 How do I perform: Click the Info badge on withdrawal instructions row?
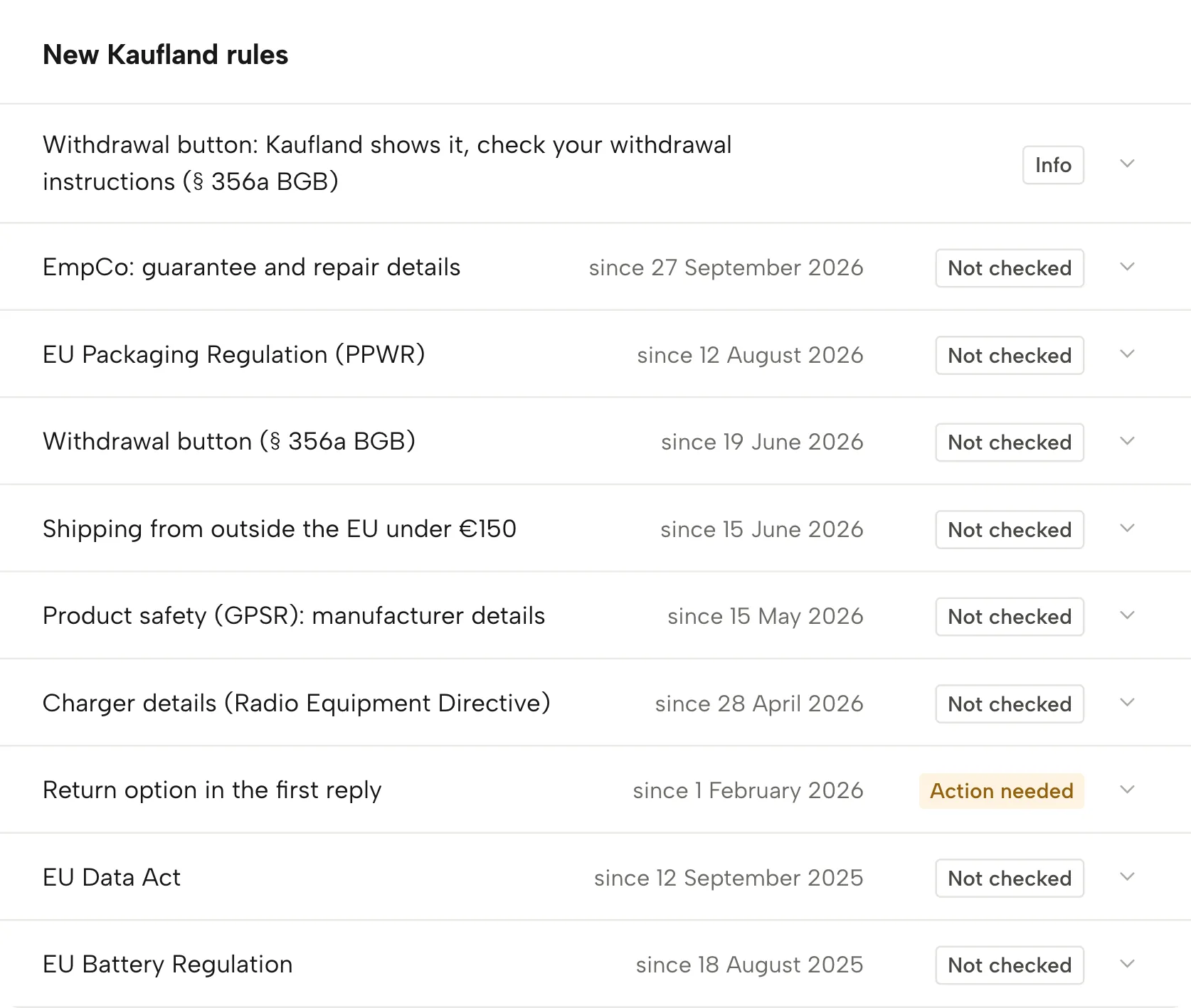point(1053,165)
